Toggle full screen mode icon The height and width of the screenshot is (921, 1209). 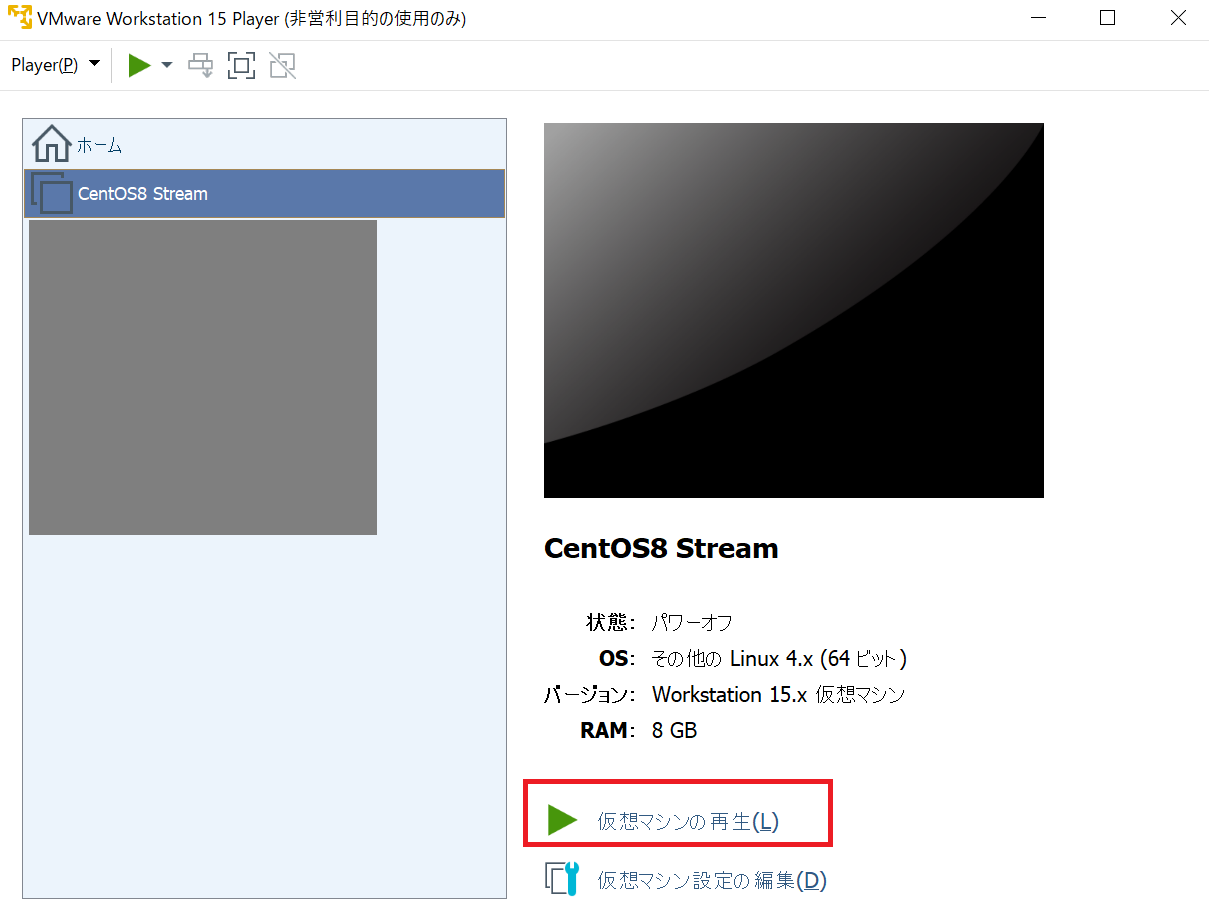[241, 66]
